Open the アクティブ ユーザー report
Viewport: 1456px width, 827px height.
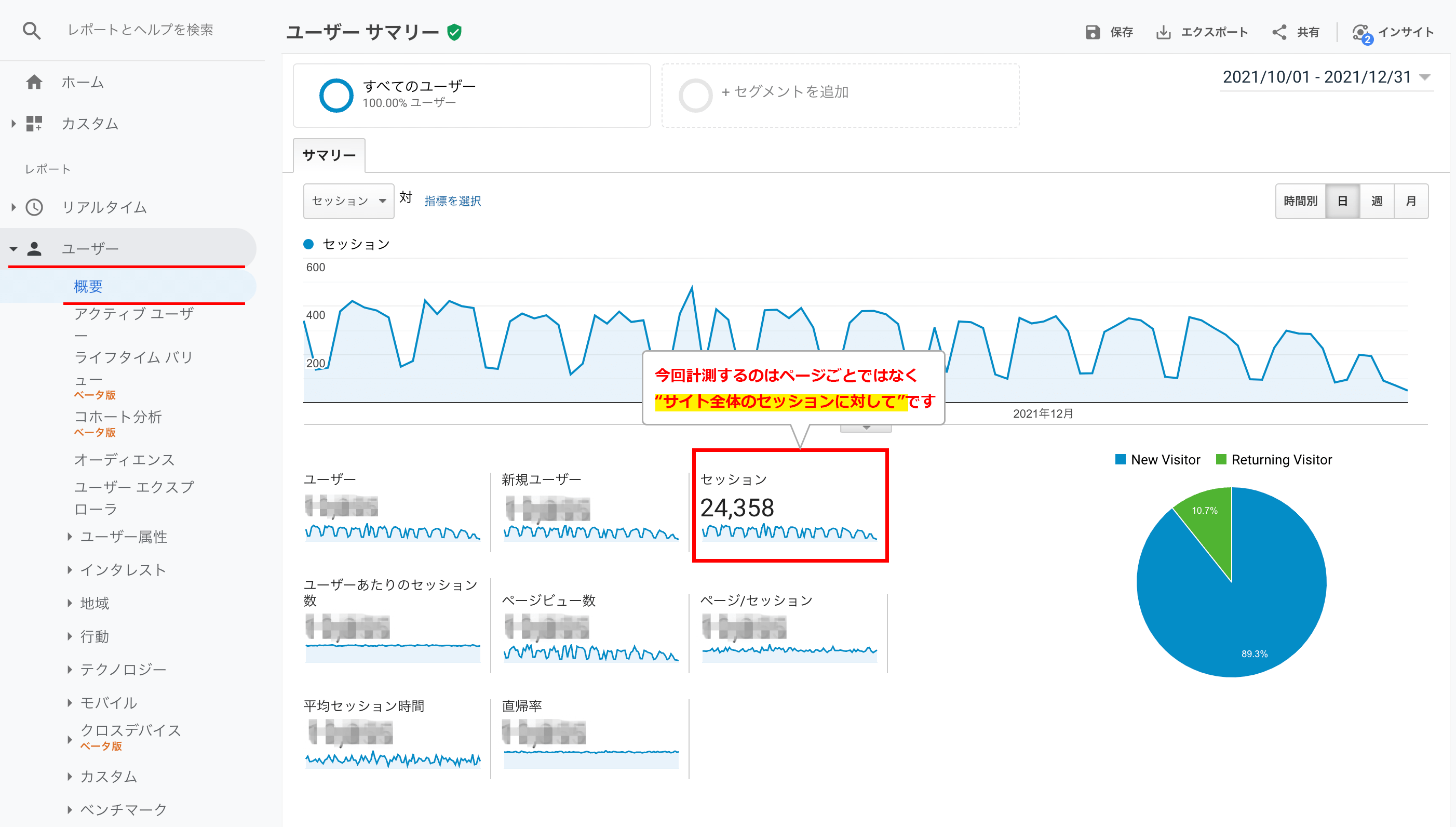coord(134,323)
